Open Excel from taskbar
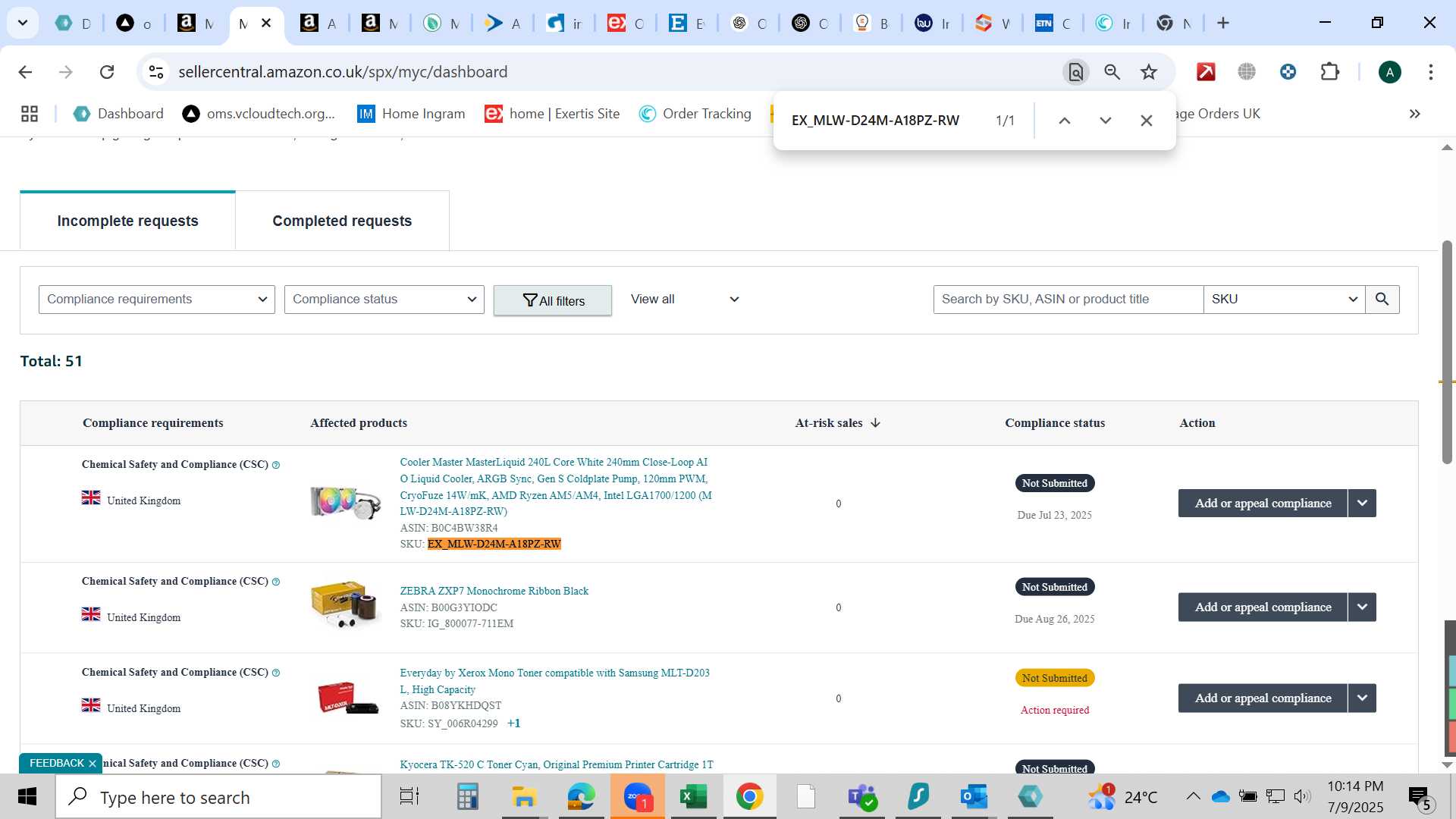Viewport: 1456px width, 819px height. pos(693,797)
